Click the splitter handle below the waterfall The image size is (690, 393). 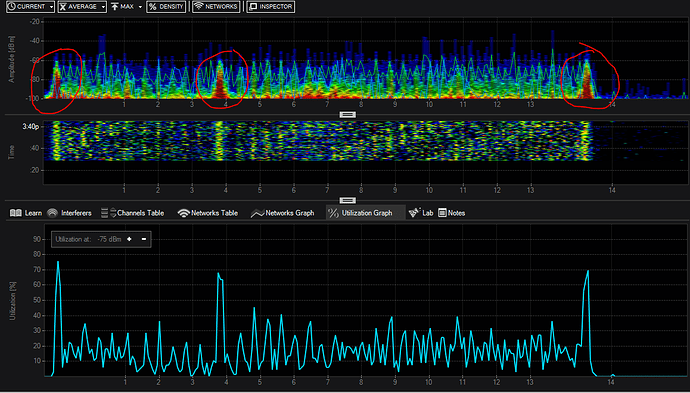pos(348,201)
